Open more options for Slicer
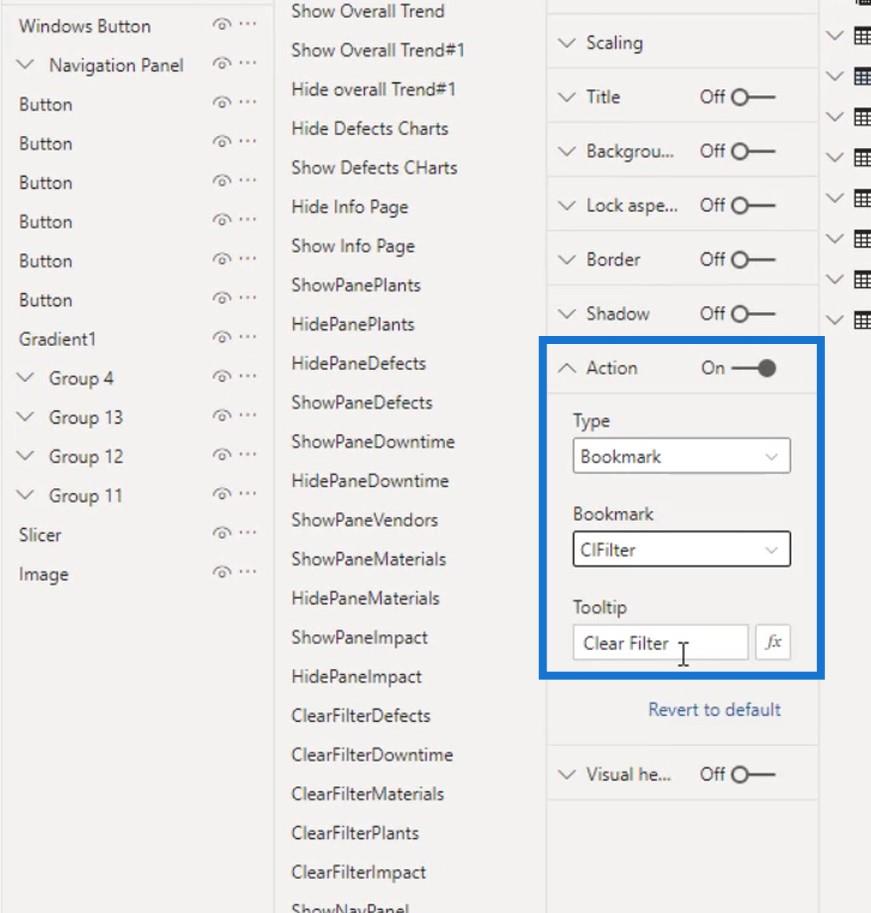The height and width of the screenshot is (913, 871). pyautogui.click(x=247, y=532)
